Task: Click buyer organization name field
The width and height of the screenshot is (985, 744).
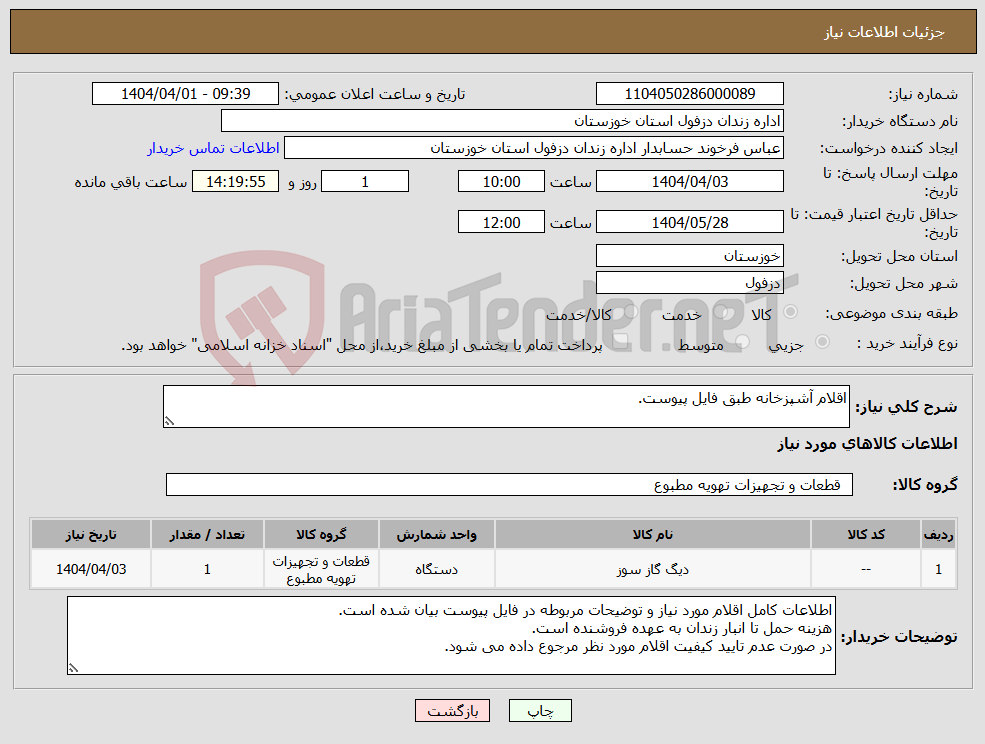Action: tap(503, 121)
